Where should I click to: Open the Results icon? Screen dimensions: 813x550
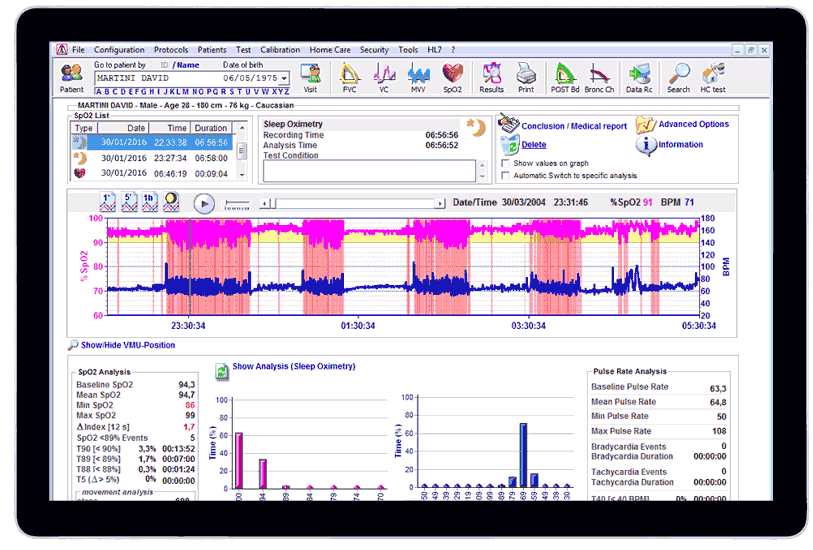pos(491,78)
